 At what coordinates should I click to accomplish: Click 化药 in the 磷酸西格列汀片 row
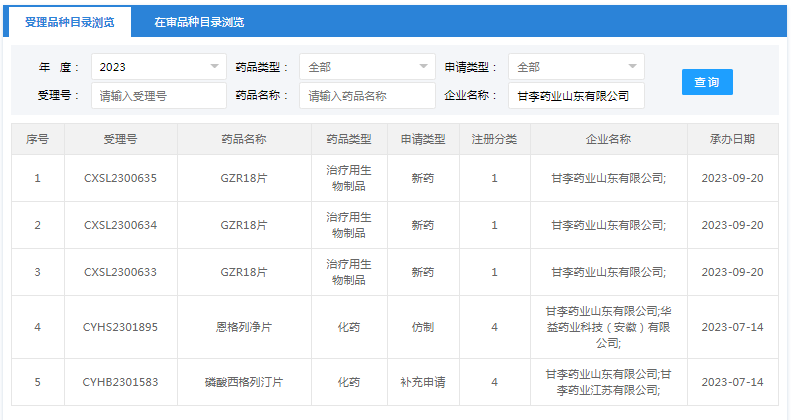(x=349, y=382)
